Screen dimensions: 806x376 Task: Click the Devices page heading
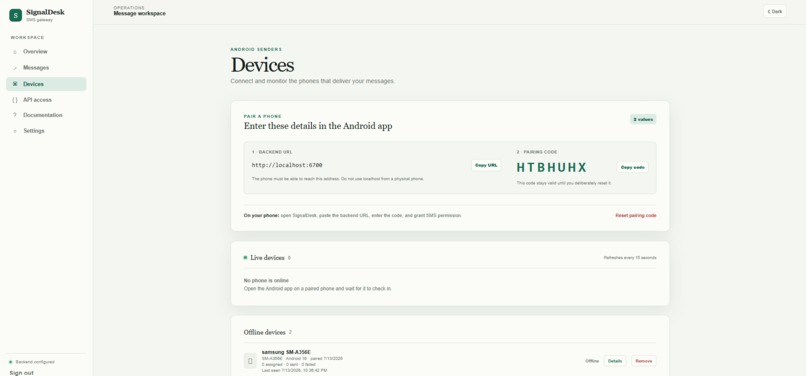pyautogui.click(x=262, y=65)
